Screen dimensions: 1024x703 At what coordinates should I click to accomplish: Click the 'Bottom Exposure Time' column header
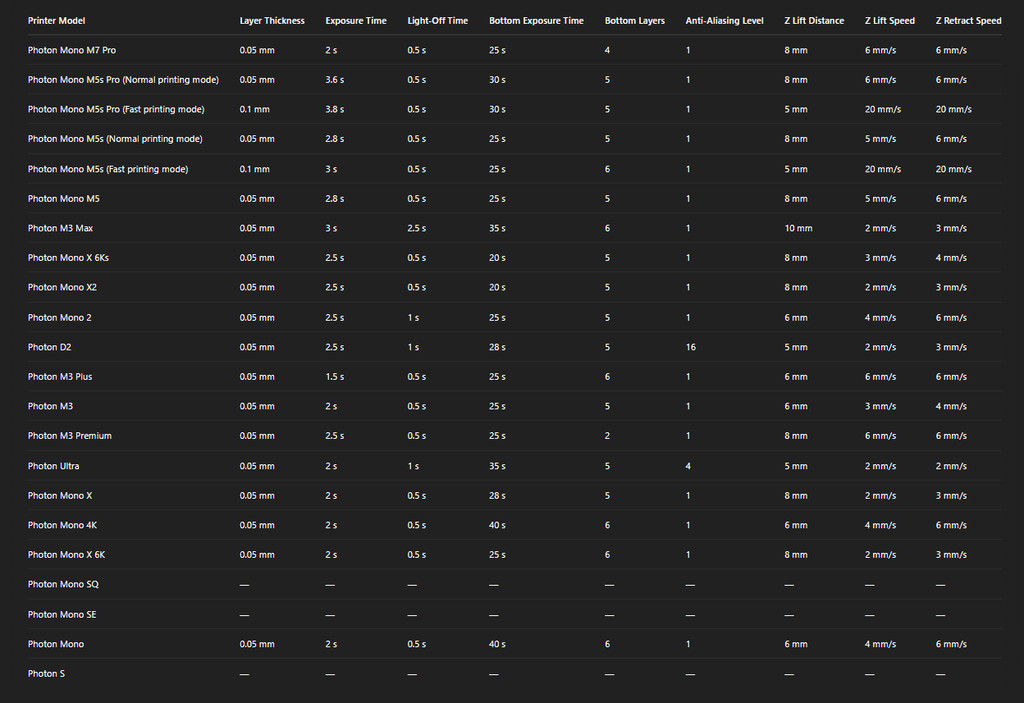coord(536,20)
